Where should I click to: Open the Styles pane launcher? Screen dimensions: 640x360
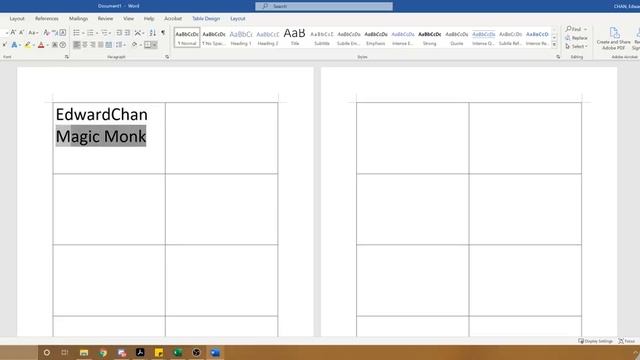[558, 57]
